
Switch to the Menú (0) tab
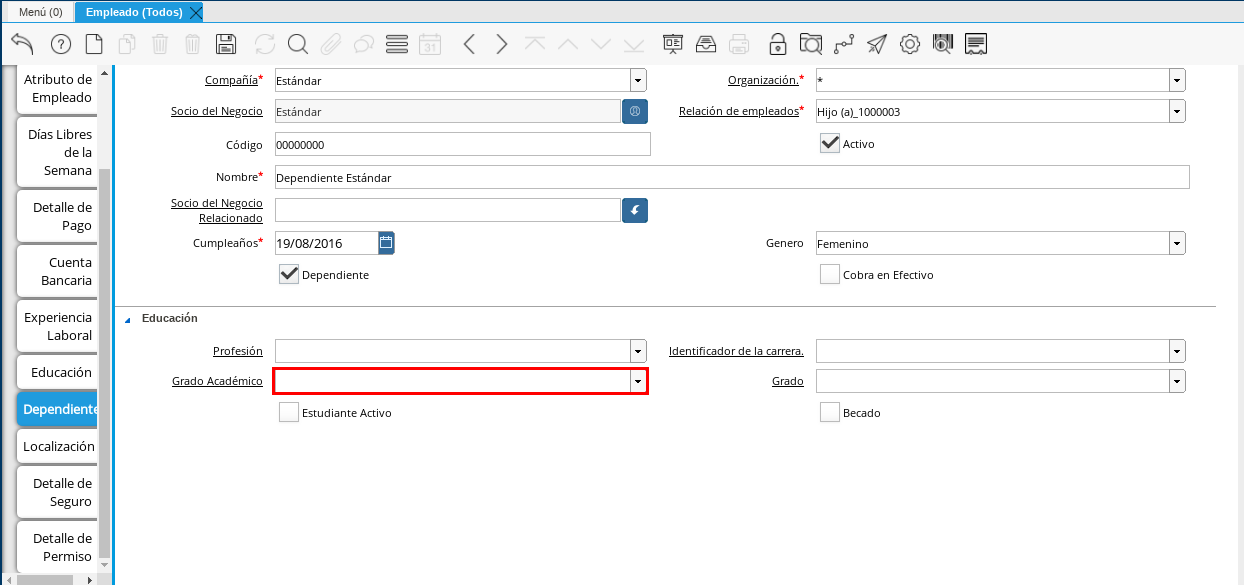40,12
